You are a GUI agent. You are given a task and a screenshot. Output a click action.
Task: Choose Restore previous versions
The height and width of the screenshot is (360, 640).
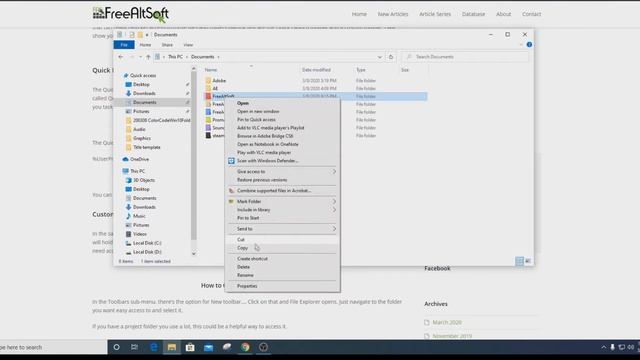[262, 180]
